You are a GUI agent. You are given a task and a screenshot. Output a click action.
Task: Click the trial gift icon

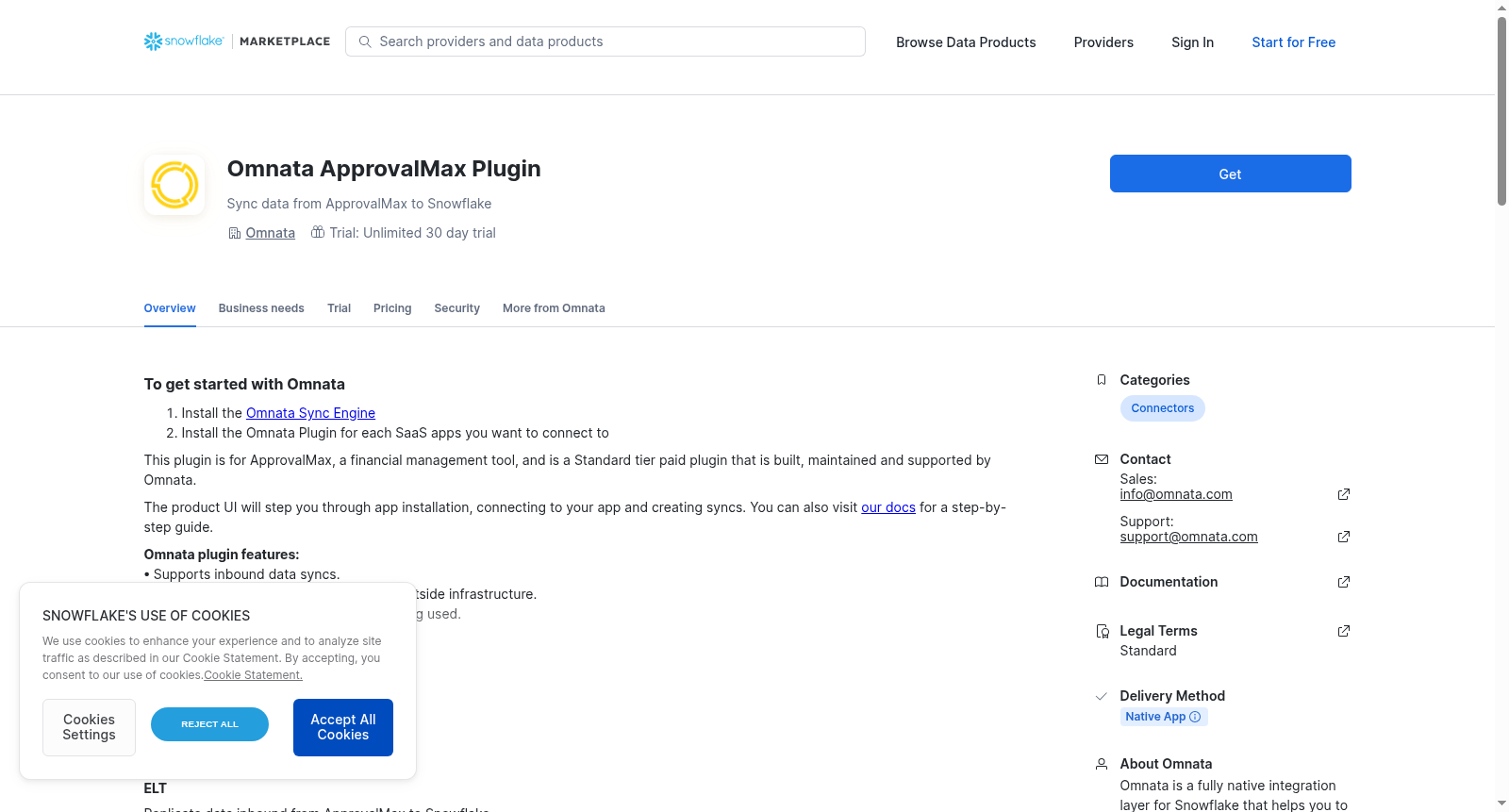click(x=318, y=232)
